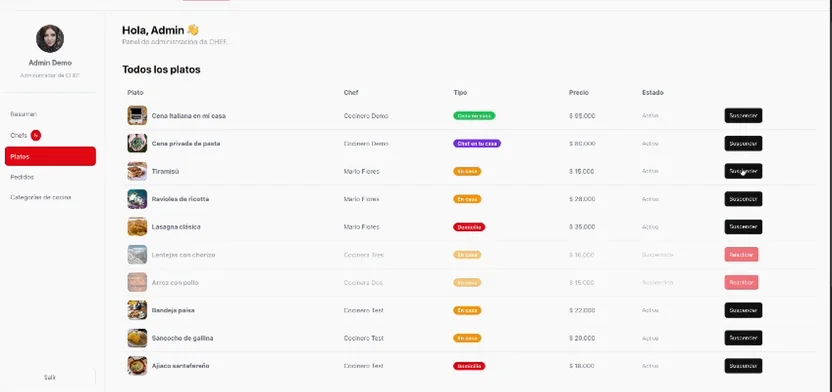Click the Chef column header
The width and height of the screenshot is (832, 392).
(x=351, y=92)
